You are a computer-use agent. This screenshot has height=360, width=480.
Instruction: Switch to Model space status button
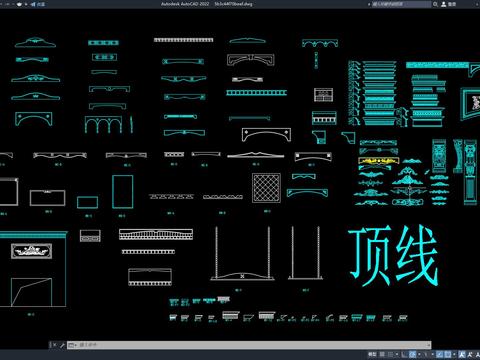tap(372, 354)
